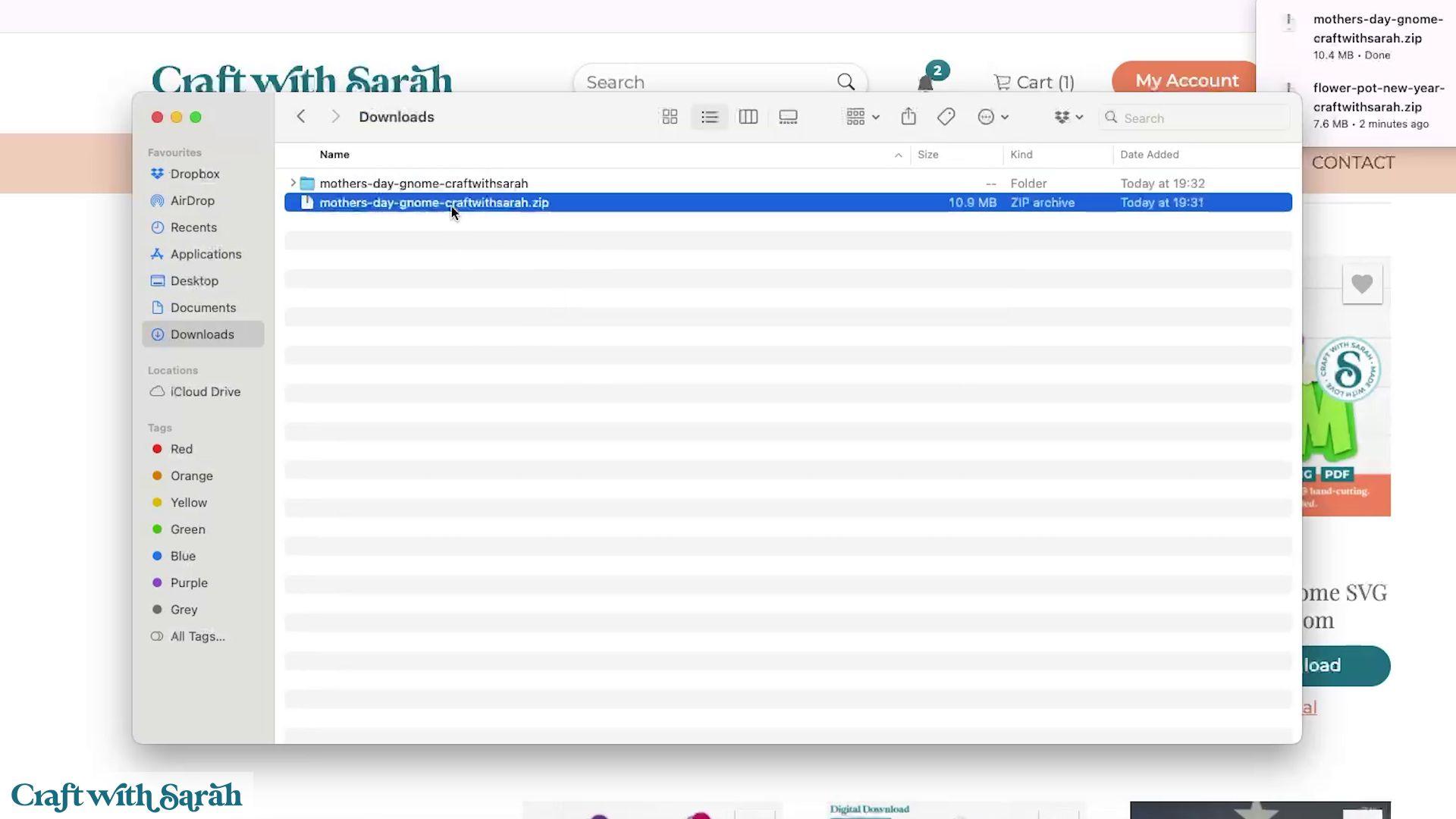Open AirDrop in Finder sidebar
The width and height of the screenshot is (1456, 819).
tap(202, 200)
